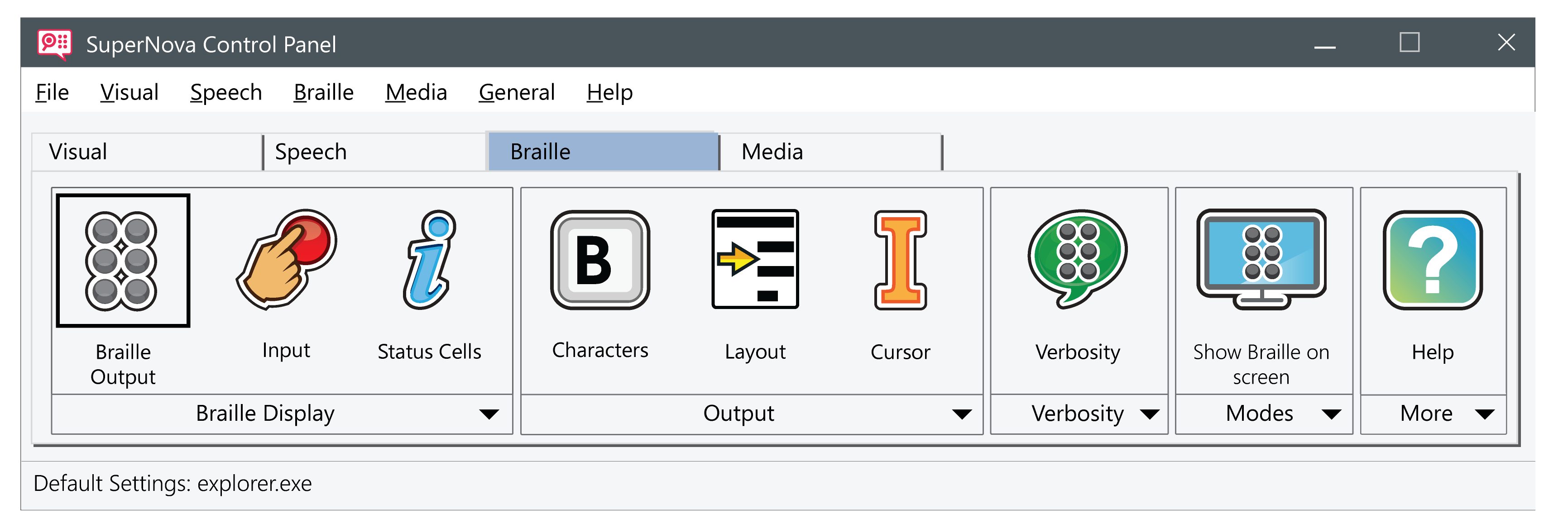Click the status bar Default Settings text
The image size is (1568, 528).
point(172,484)
